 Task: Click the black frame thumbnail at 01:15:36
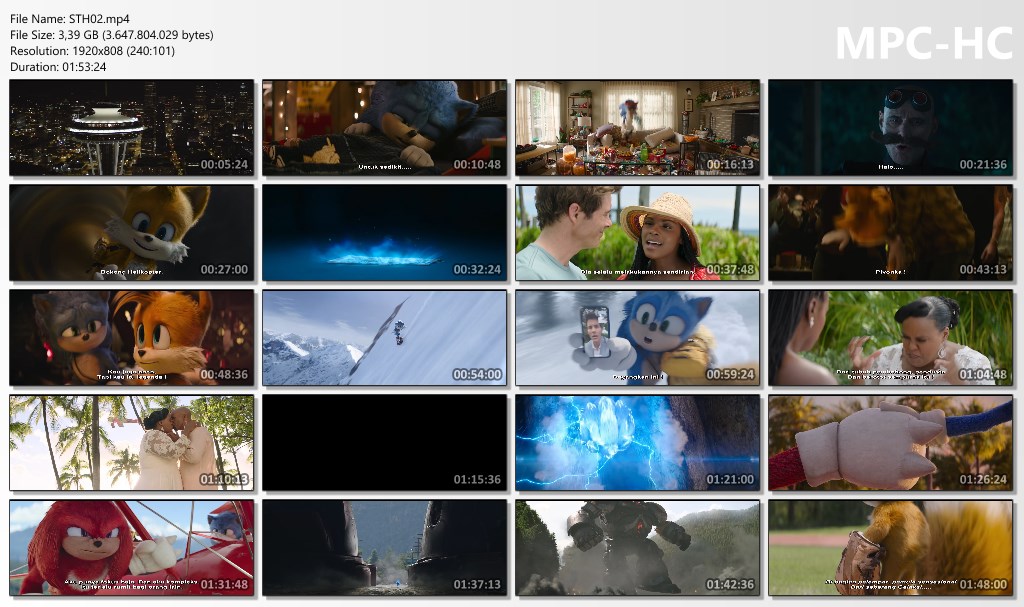tap(385, 443)
